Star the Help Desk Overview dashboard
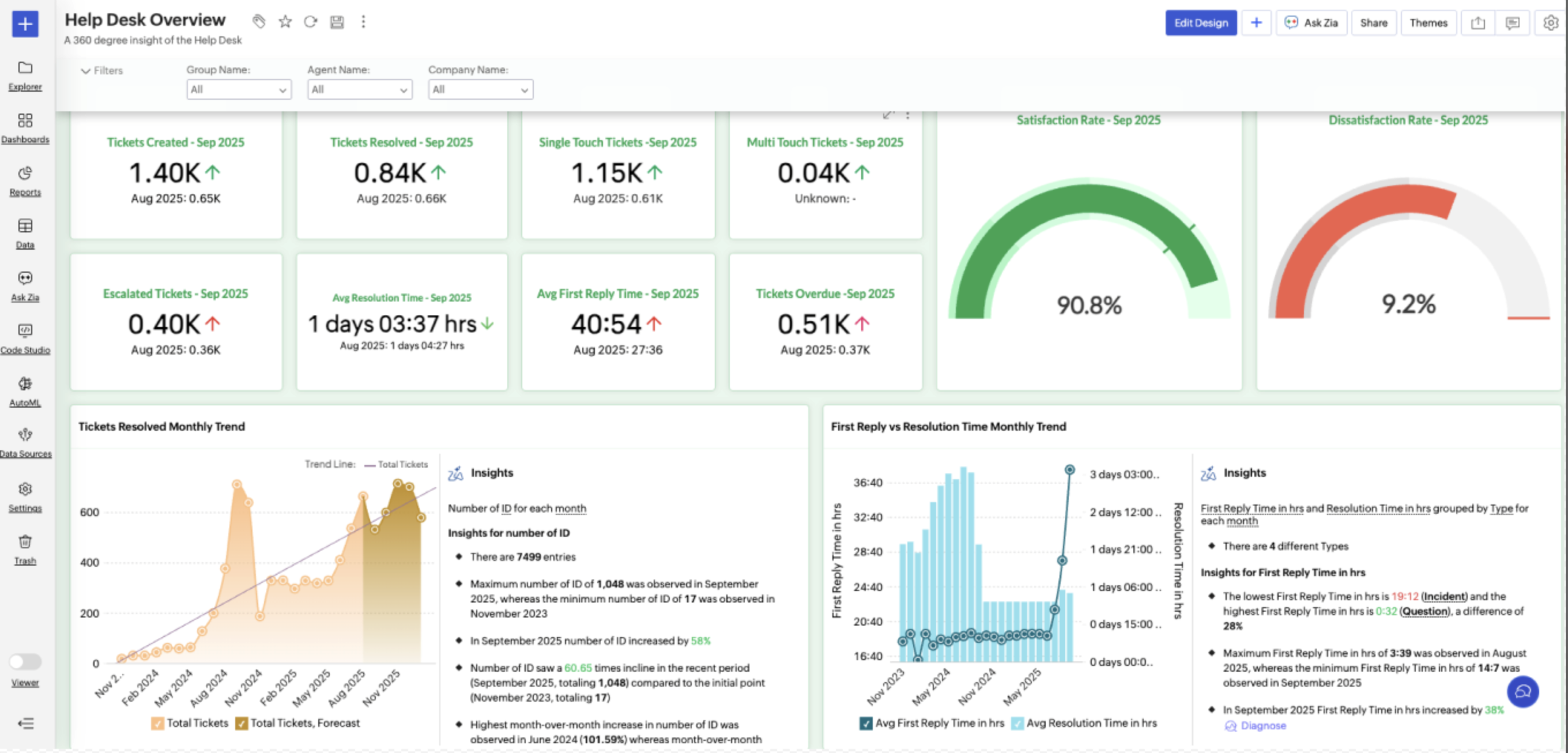This screenshot has width=1568, height=753. [285, 22]
